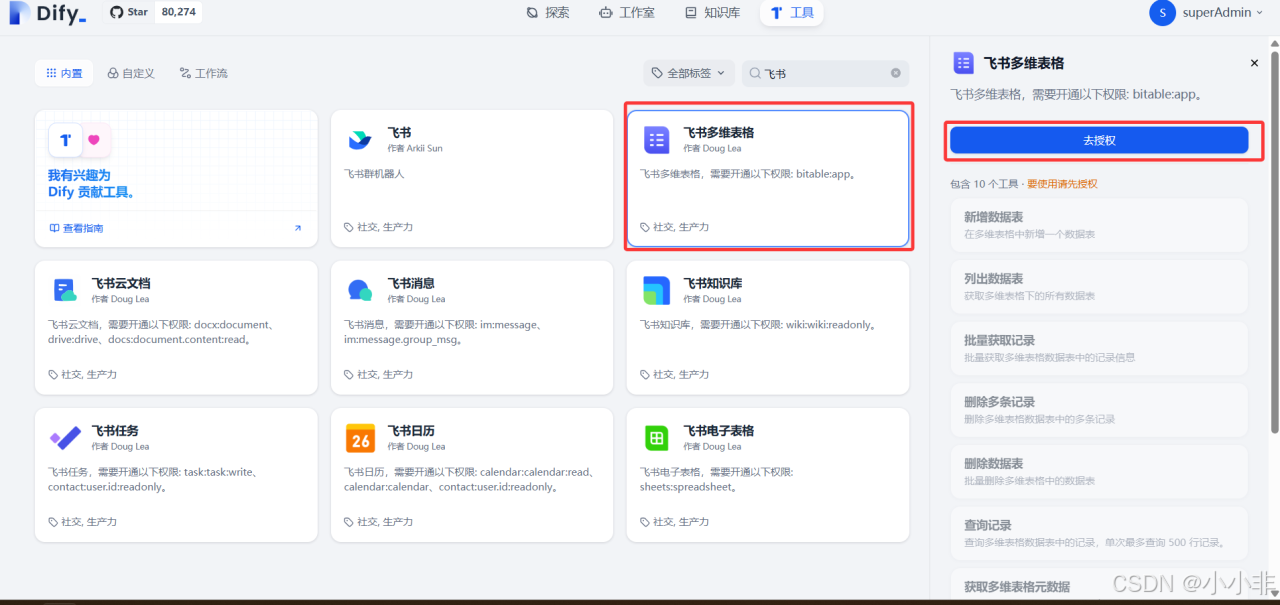This screenshot has width=1280, height=605.
Task: Click the search field containing 飞书
Action: click(x=826, y=73)
